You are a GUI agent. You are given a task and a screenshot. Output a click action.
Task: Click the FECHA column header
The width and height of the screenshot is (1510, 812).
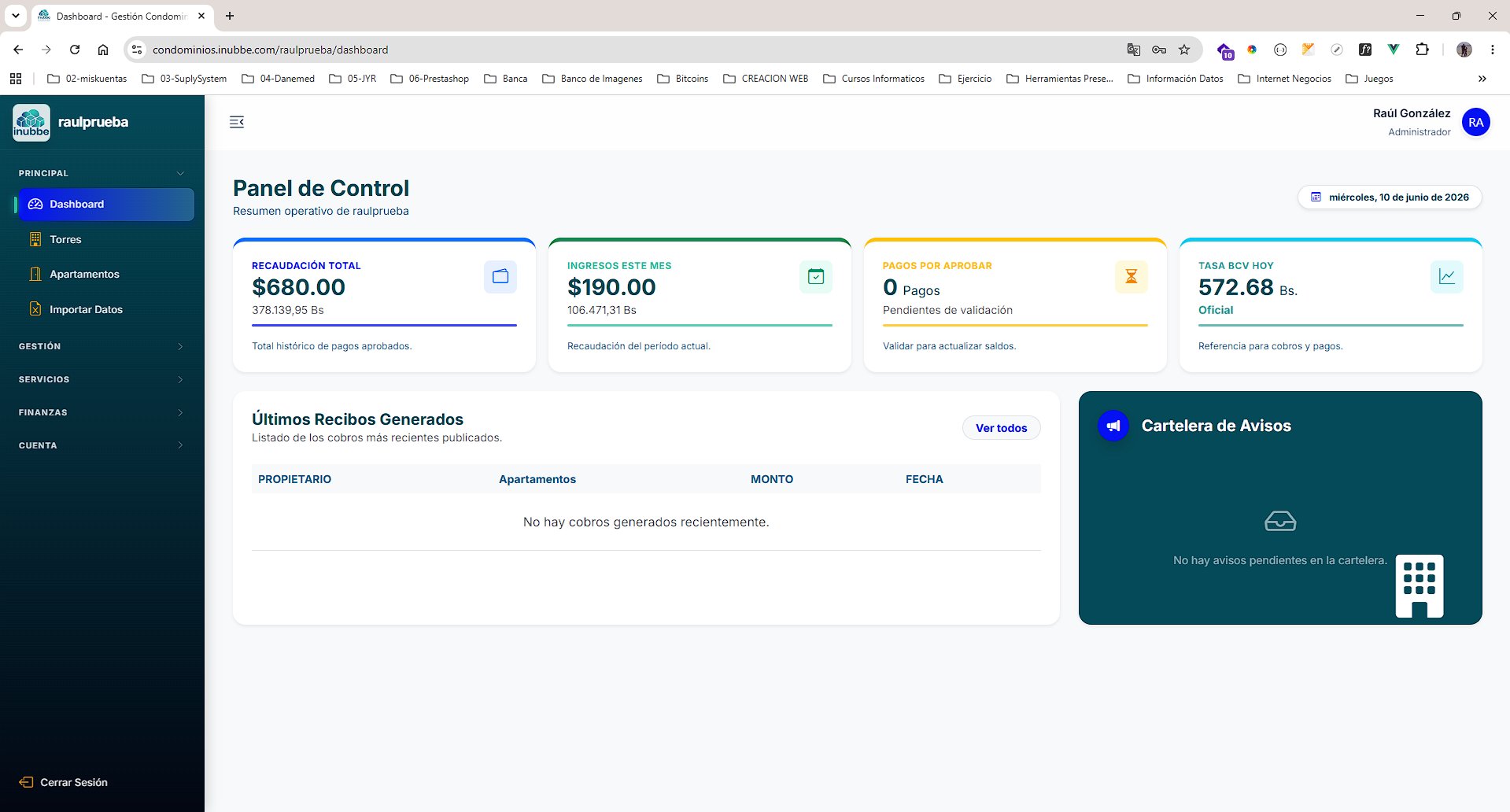coord(925,479)
